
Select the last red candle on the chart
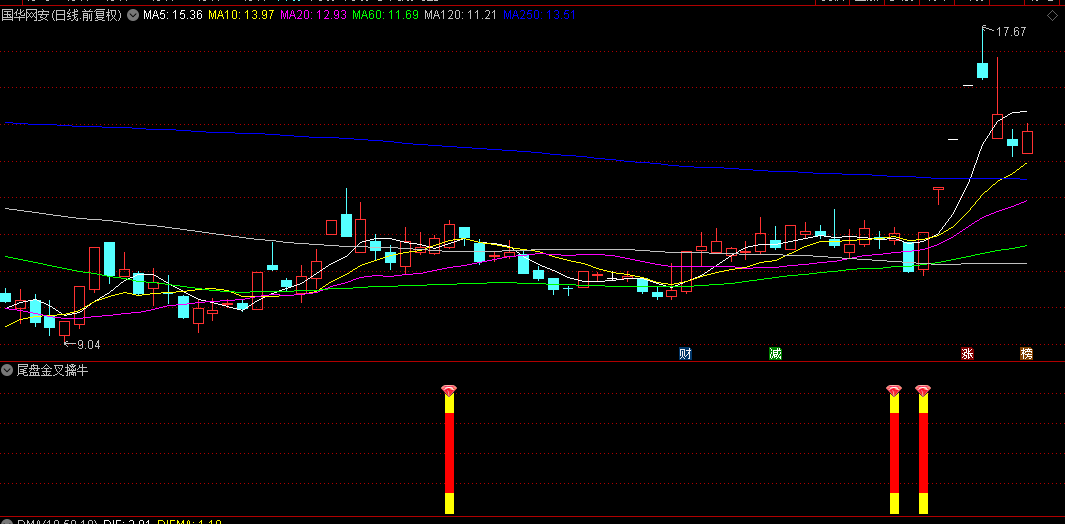coord(1027,142)
